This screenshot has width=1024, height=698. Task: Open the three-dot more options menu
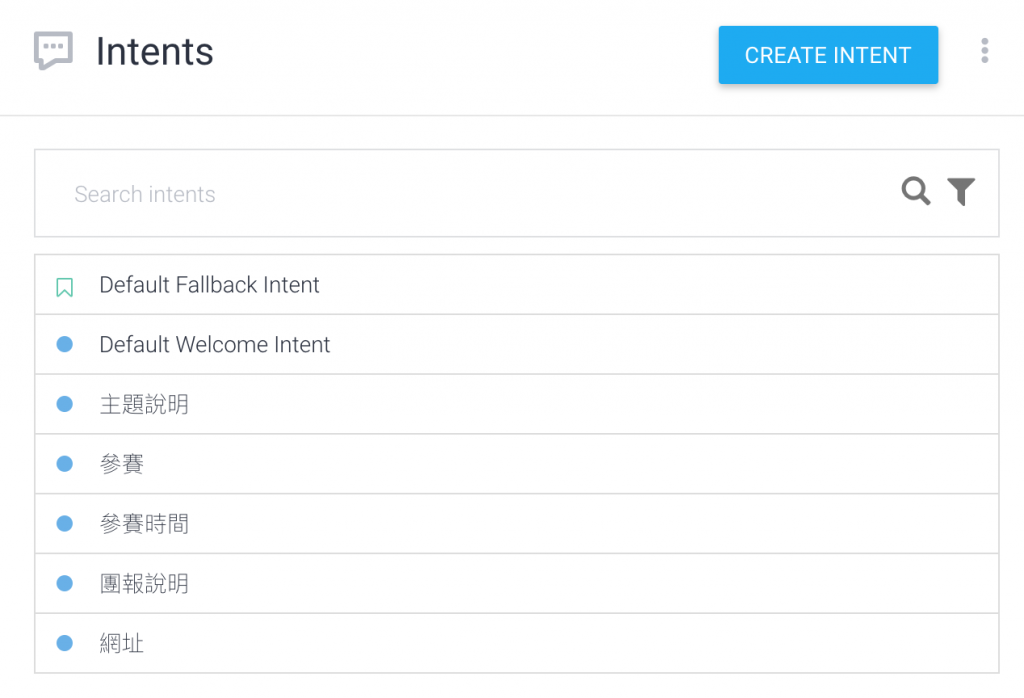pyautogui.click(x=985, y=51)
